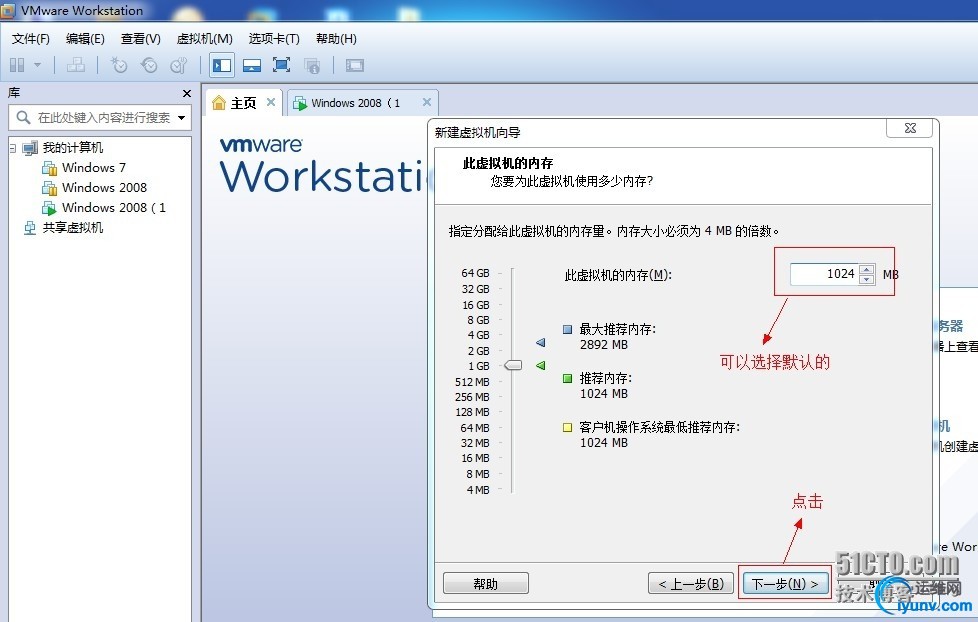
Task: Increase memory with the up spinner arrow
Action: point(866,269)
